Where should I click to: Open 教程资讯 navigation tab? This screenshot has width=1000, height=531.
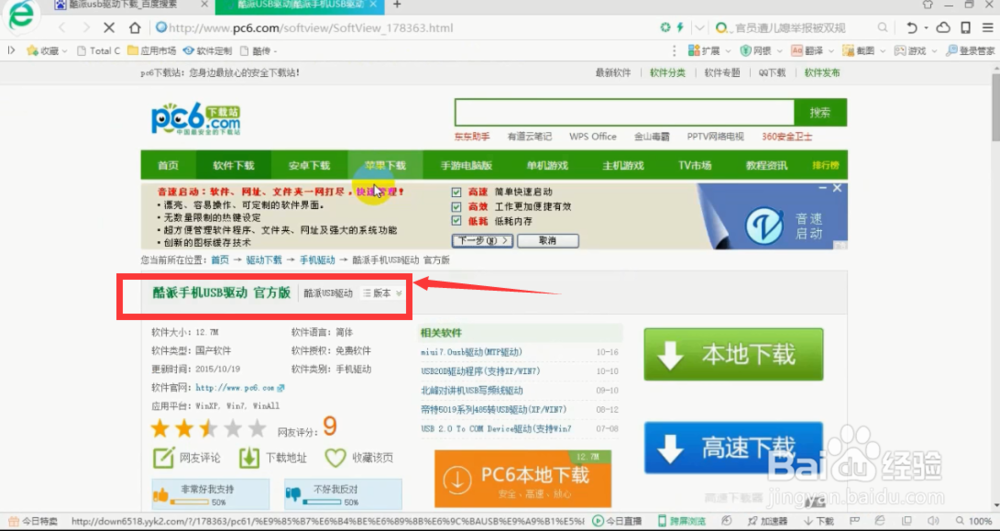(x=767, y=166)
